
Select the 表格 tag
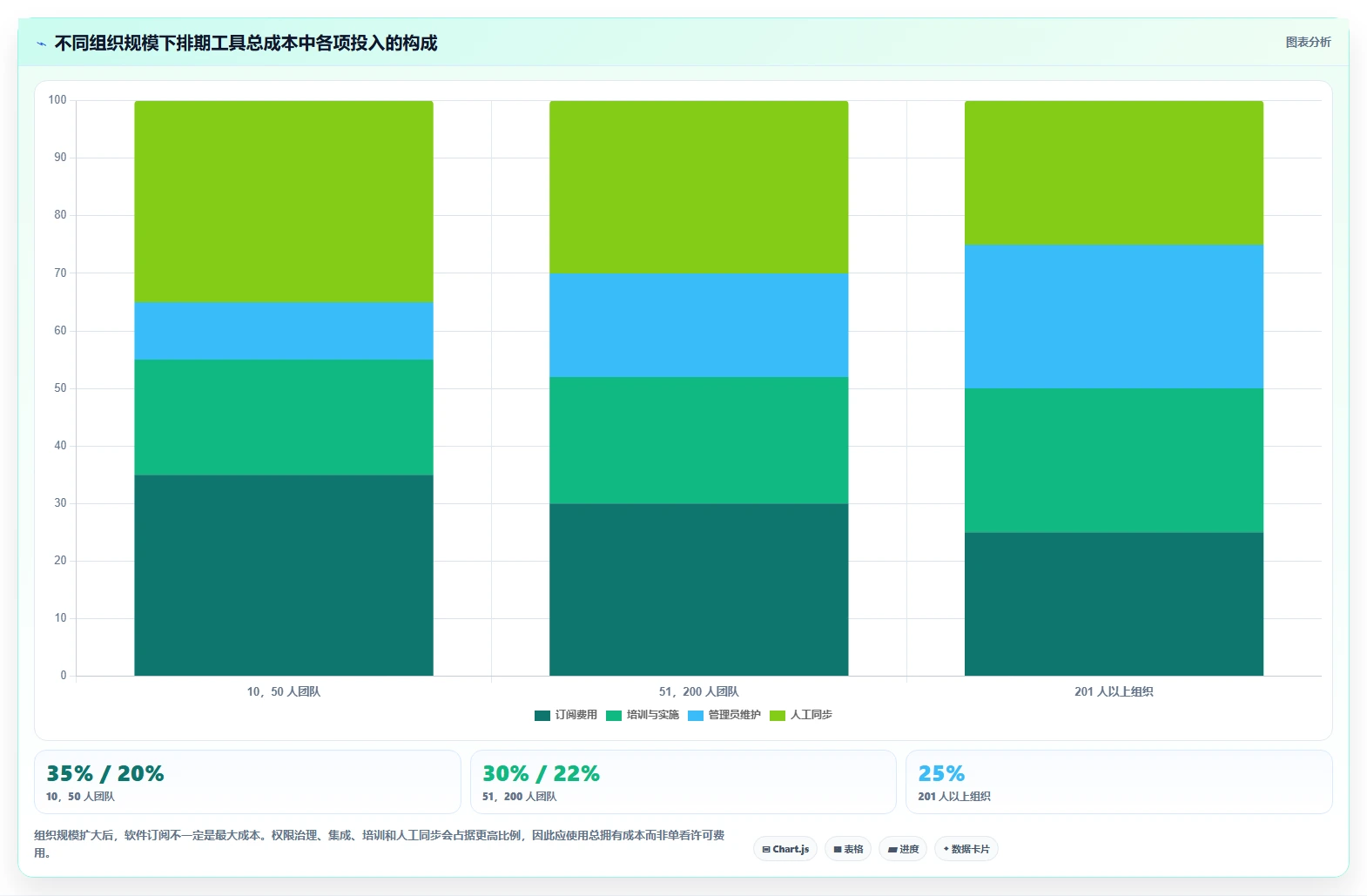tap(848, 849)
